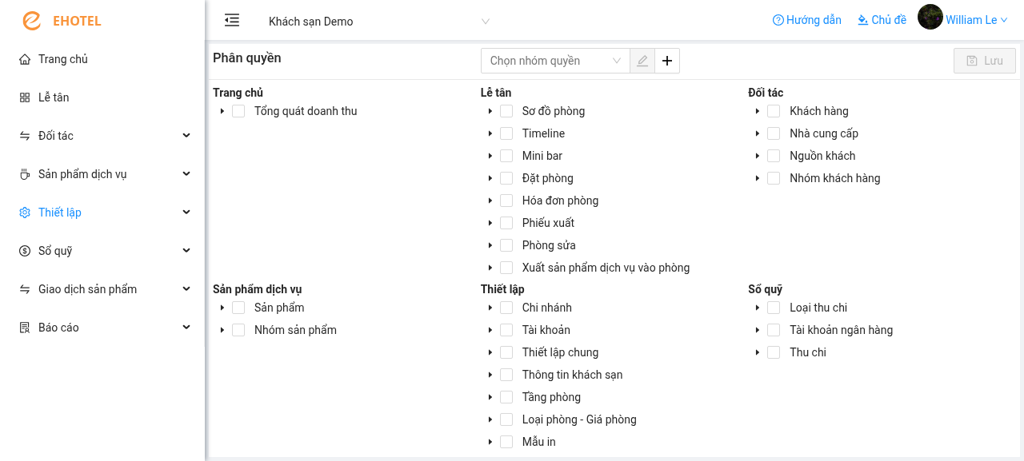
Task: Click the Lưu save button
Action: pyautogui.click(x=985, y=61)
